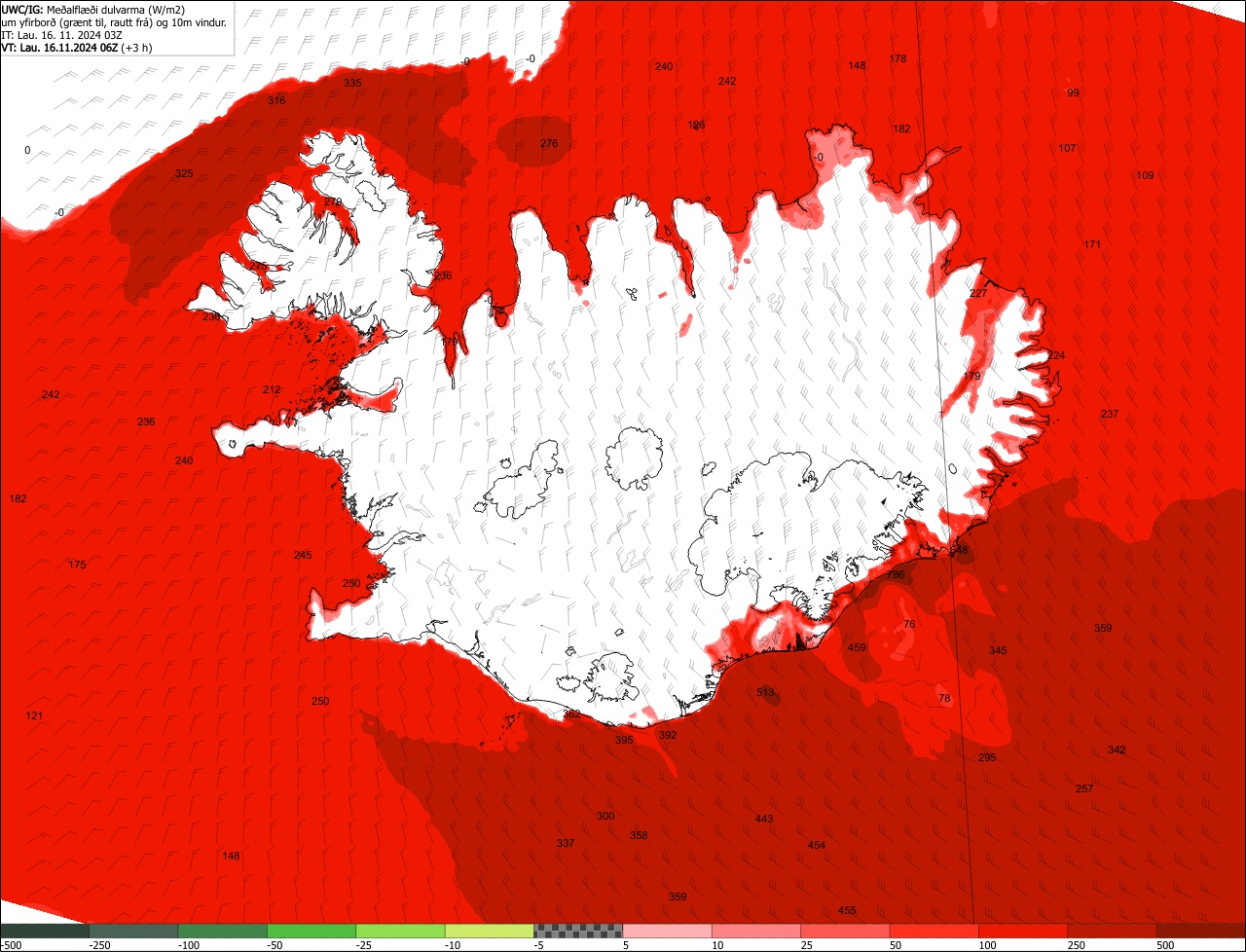The height and width of the screenshot is (952, 1246).
Task: Click the map value '171'
Action: coord(1092,244)
